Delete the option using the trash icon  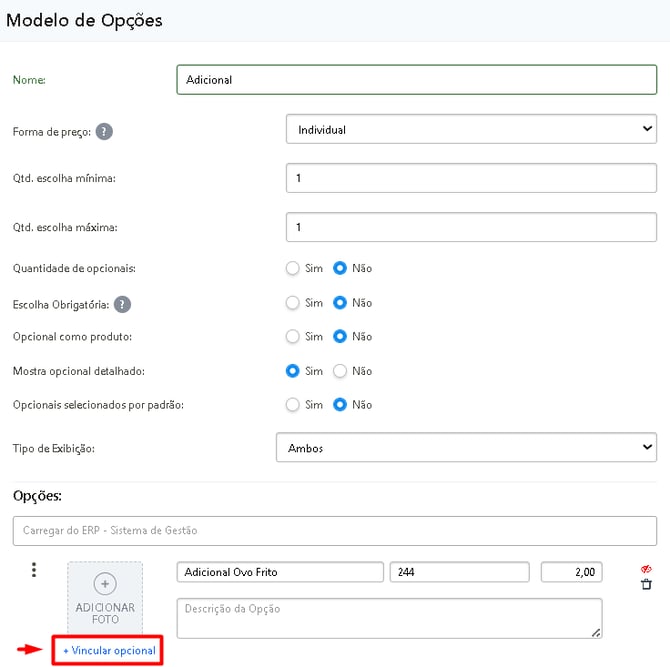[646, 584]
